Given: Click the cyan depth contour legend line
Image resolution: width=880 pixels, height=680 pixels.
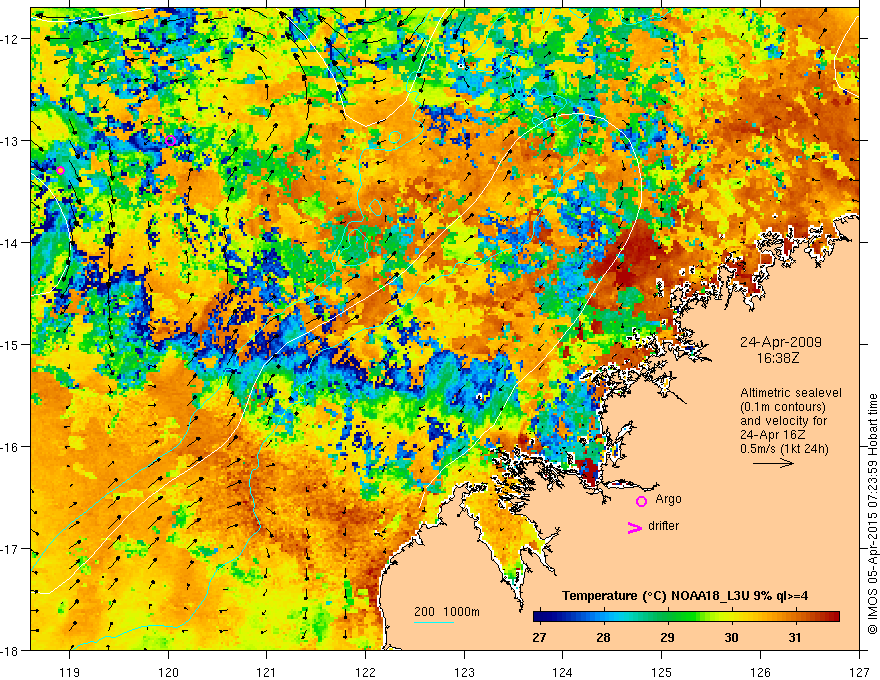Looking at the screenshot, I should tap(434, 622).
